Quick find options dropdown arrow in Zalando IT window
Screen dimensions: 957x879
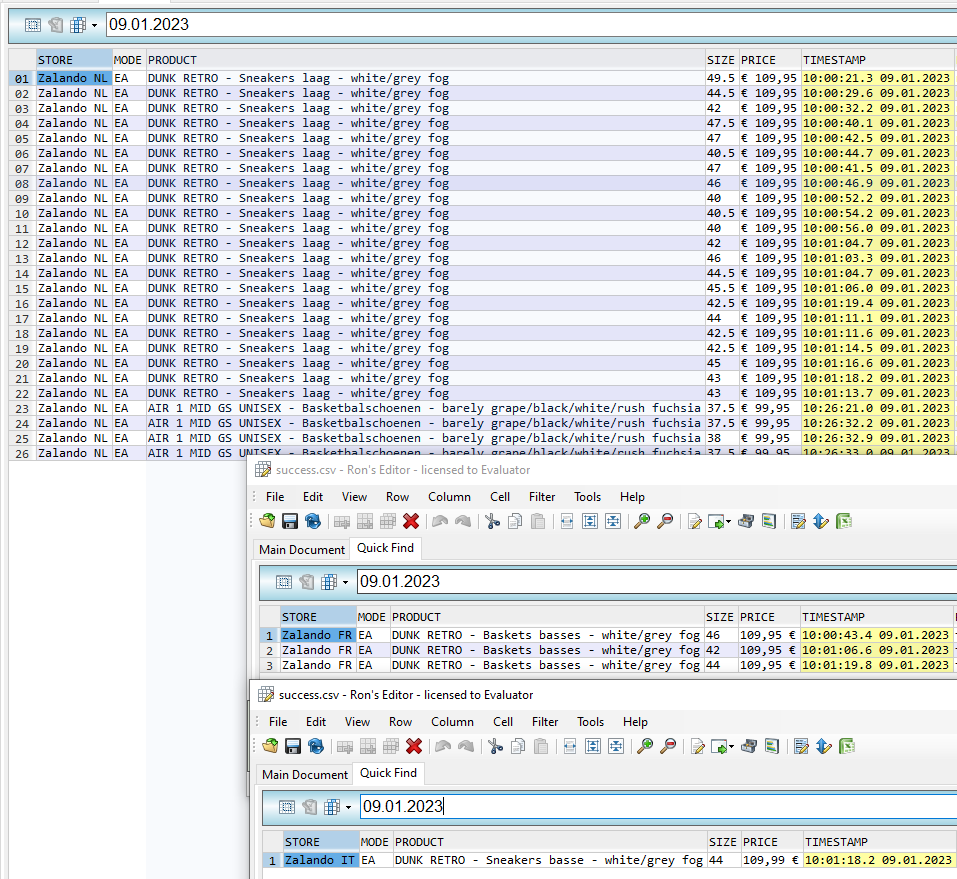pos(348,807)
